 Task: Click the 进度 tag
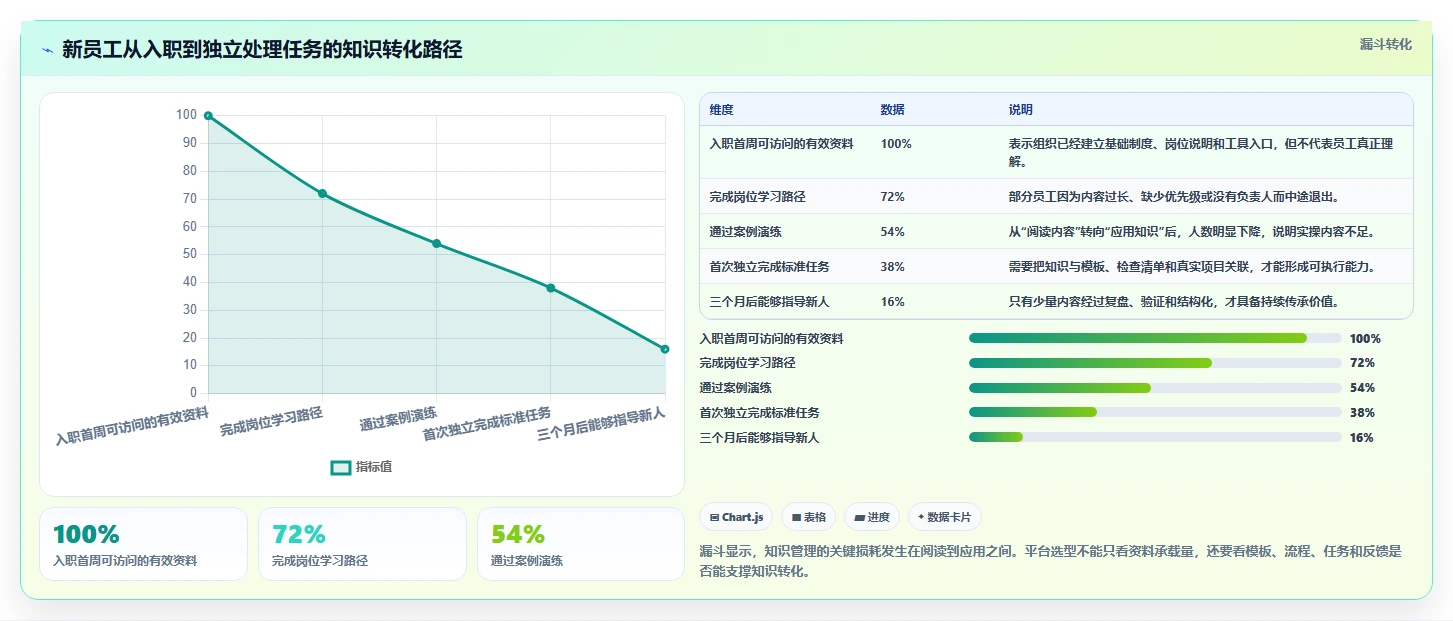pos(872,517)
